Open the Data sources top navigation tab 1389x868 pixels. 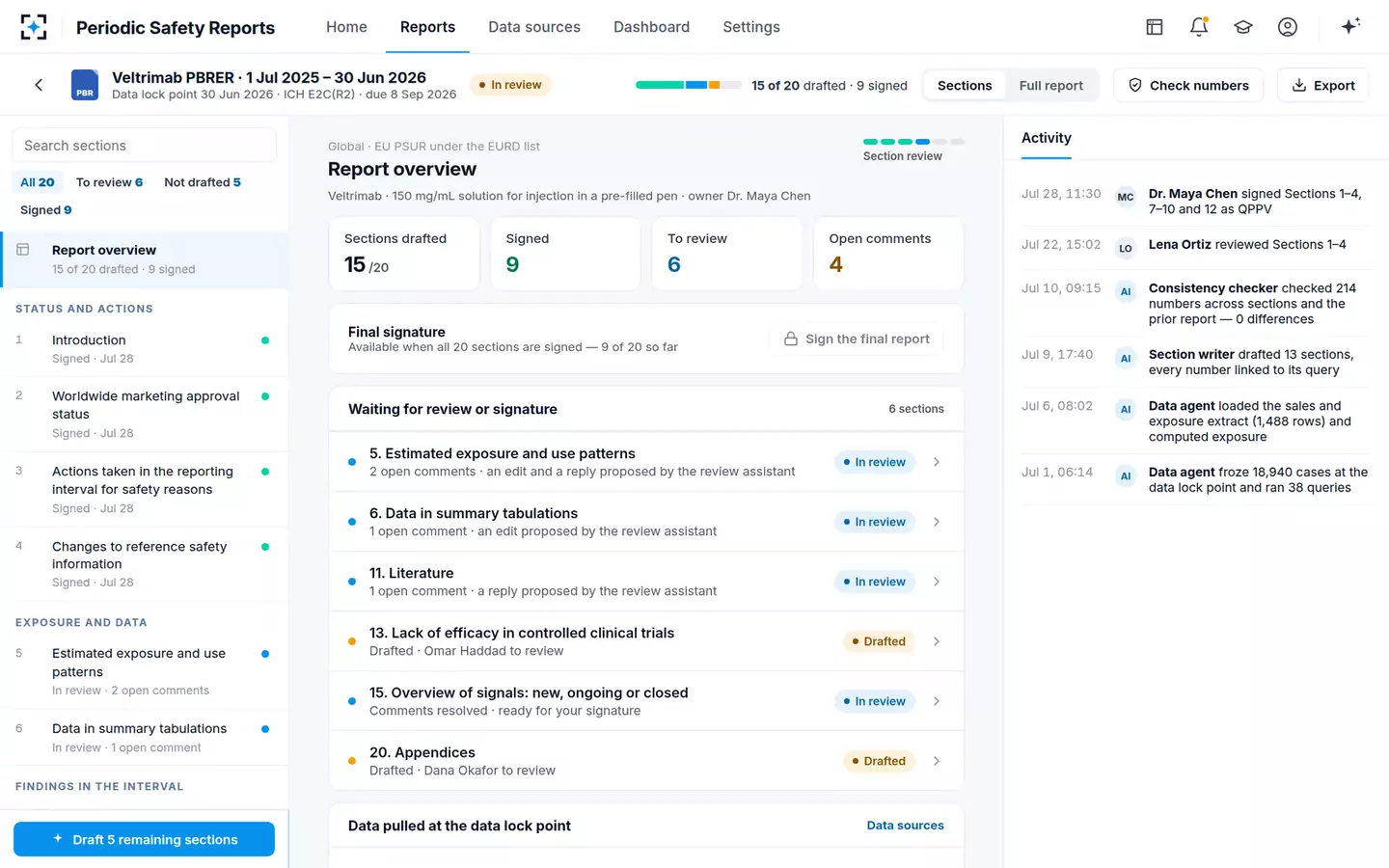click(x=534, y=27)
